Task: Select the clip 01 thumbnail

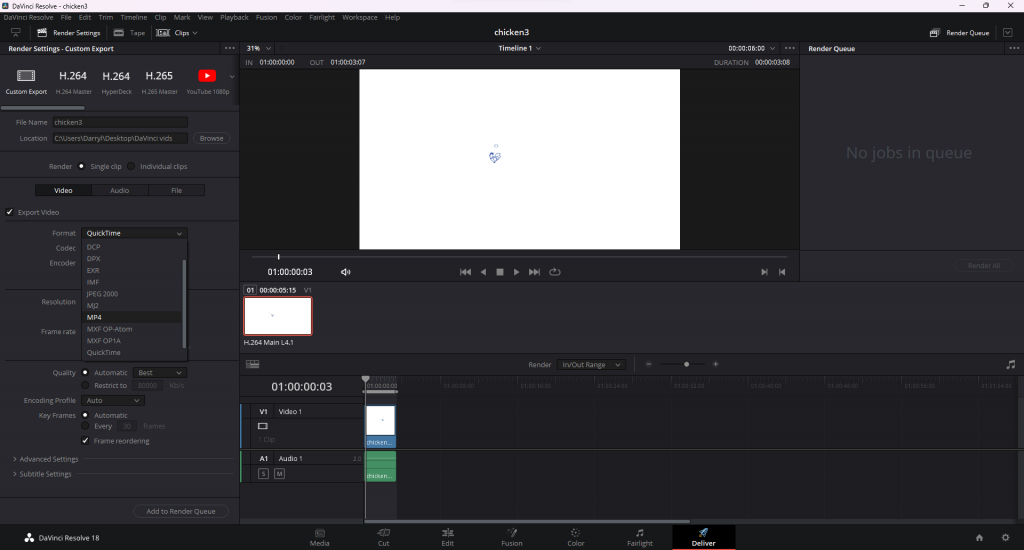Action: click(x=278, y=316)
